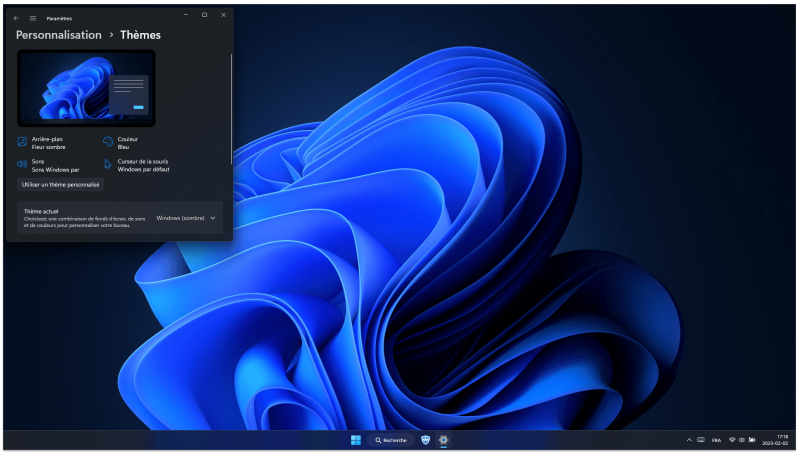Open the FRA language switcher
Screen dimensions: 800x454
[716, 440]
